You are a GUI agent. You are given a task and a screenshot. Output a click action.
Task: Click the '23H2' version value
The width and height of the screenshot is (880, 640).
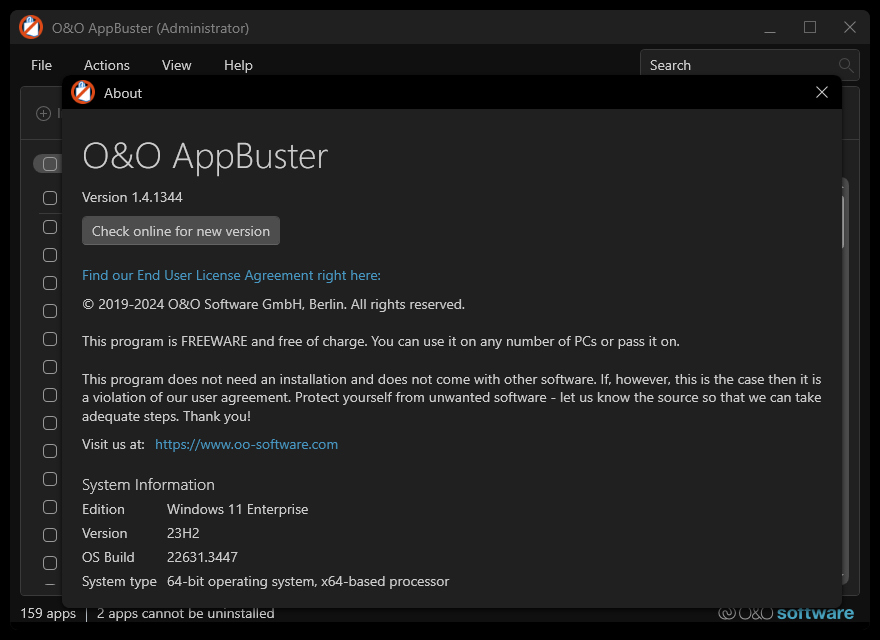tap(183, 533)
